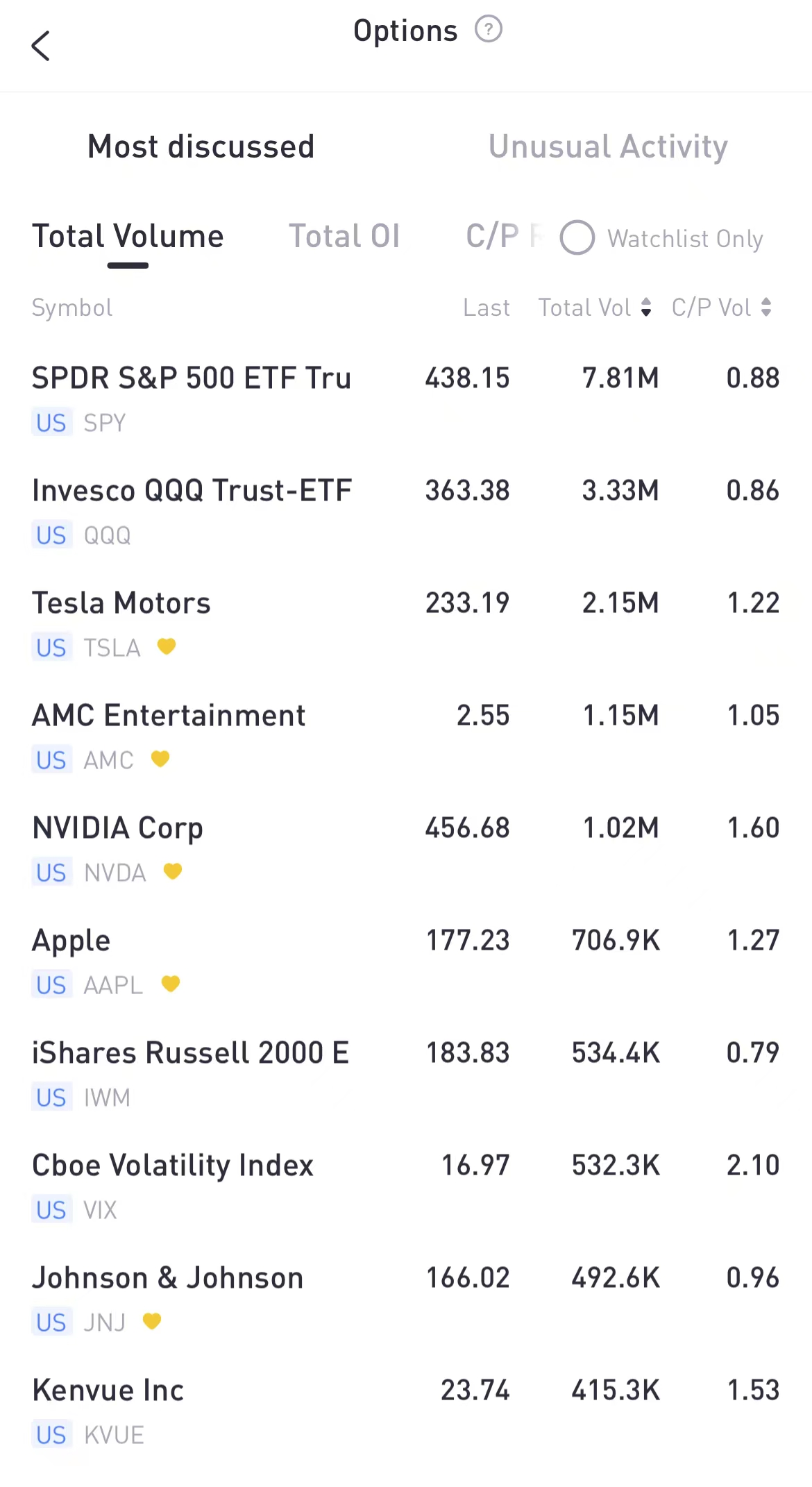Tap the back arrow icon
The width and height of the screenshot is (812, 1487).
coord(41,46)
